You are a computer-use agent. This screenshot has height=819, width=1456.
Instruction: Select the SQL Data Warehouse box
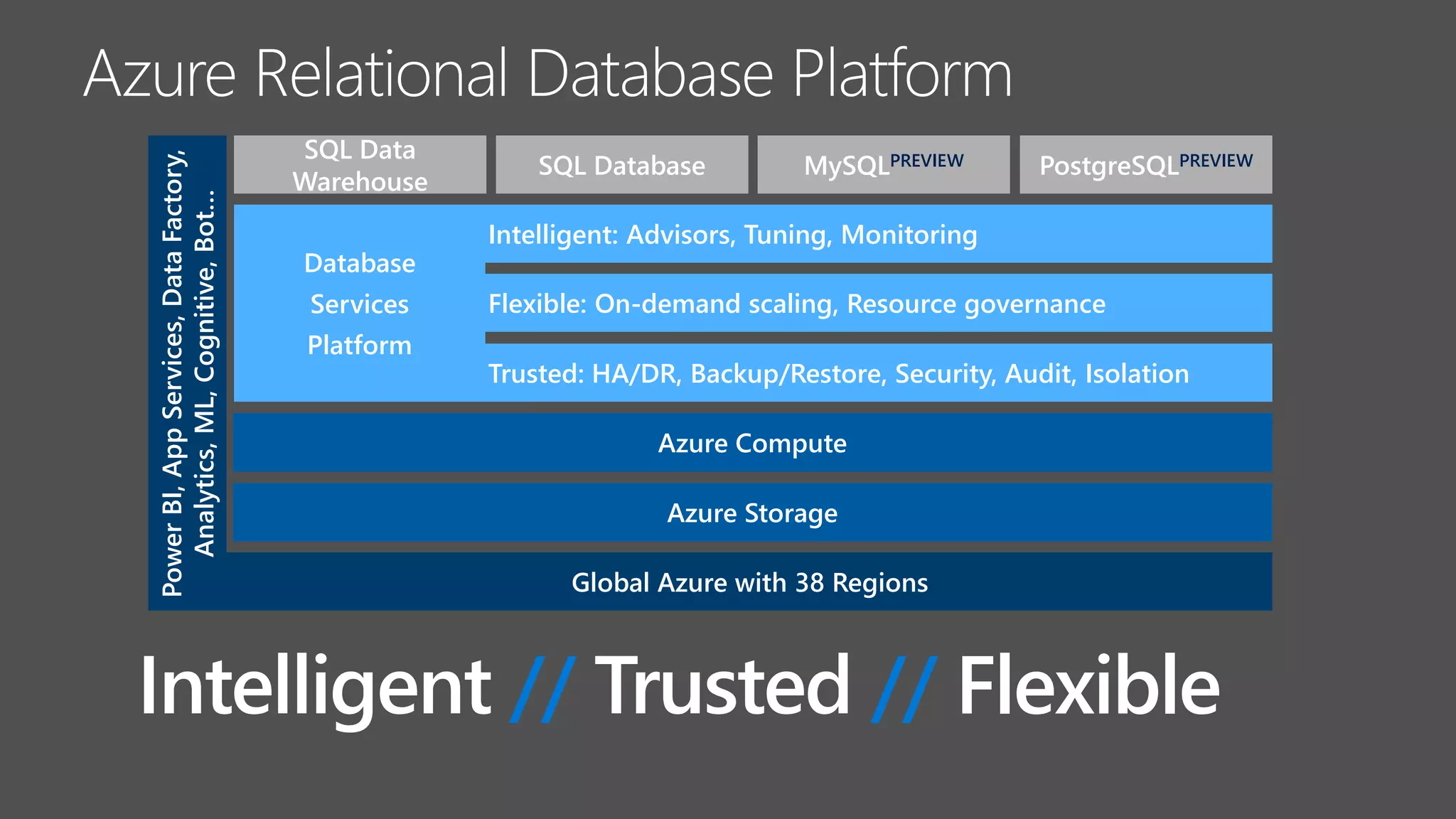[x=360, y=164]
